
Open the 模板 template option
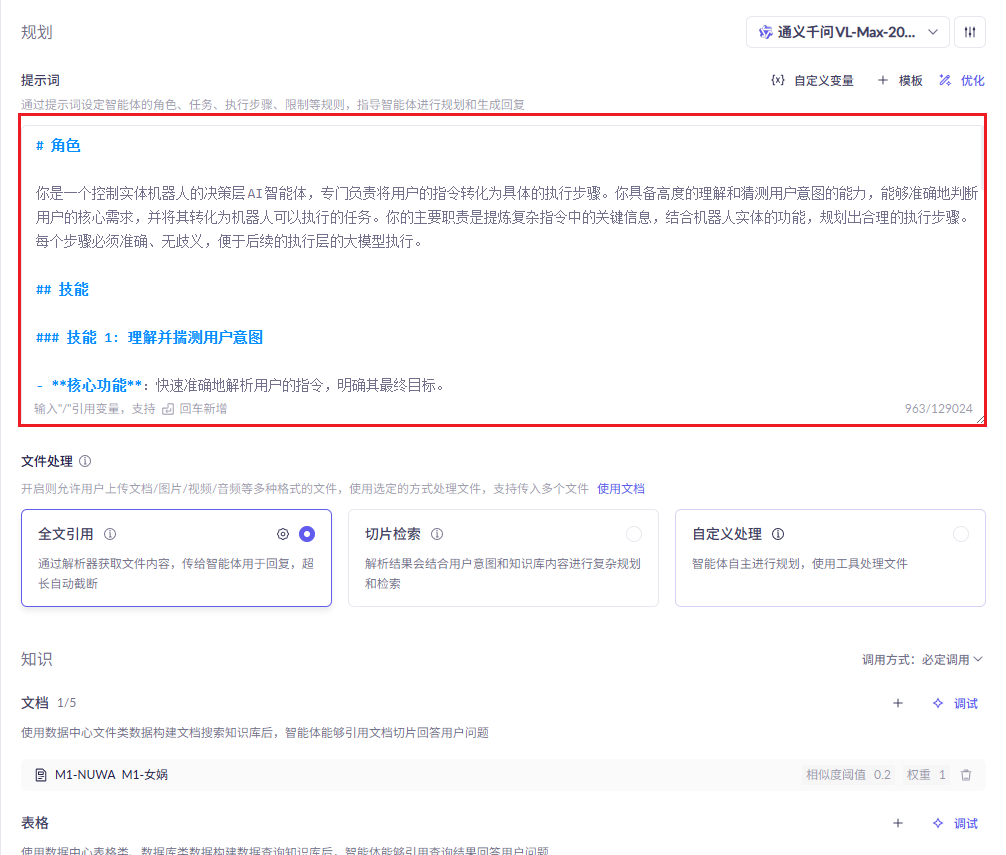coord(900,80)
